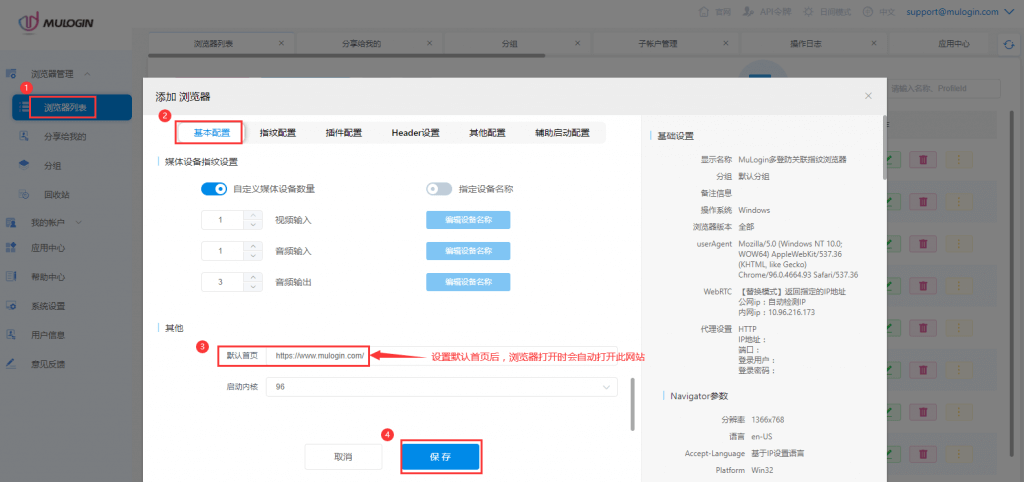
Task: Click the 浏览器管理 sidebar icon
Action: coord(11,74)
